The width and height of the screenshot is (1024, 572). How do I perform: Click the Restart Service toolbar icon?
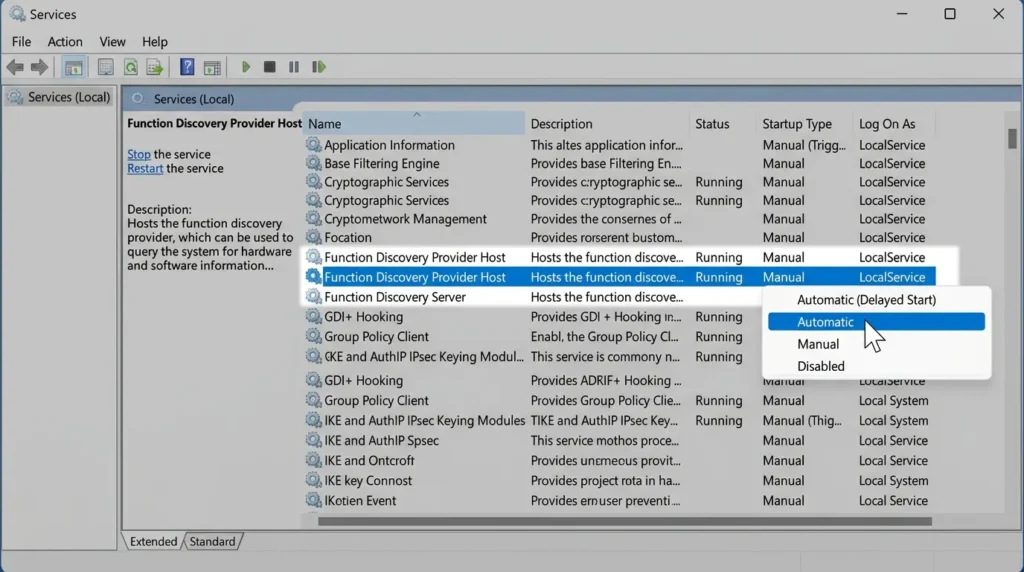319,67
